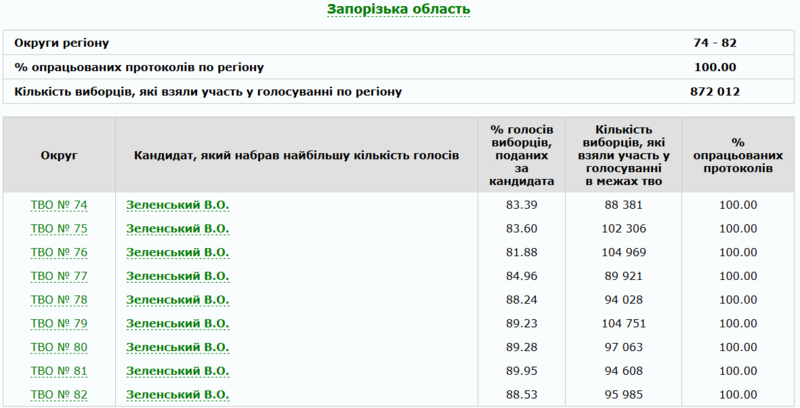Select Зеленський В.О. in the ТВО № 81 row
This screenshot has width=800, height=408.
tap(177, 371)
